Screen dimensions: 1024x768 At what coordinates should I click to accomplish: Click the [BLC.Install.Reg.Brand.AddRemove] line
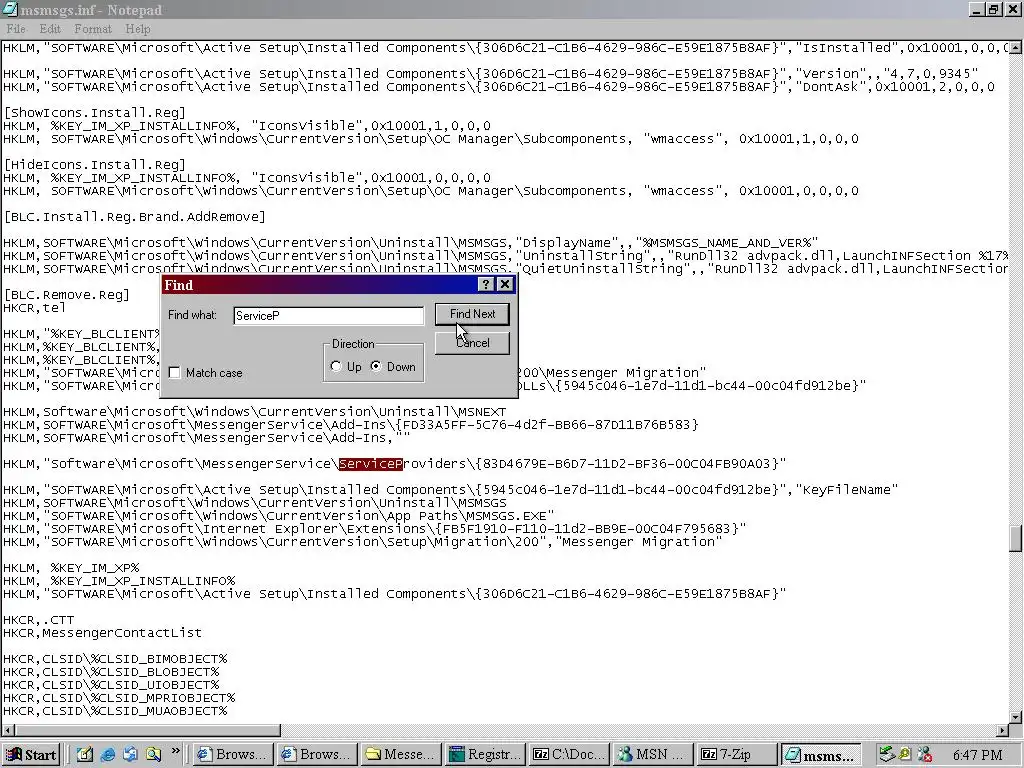tap(135, 217)
